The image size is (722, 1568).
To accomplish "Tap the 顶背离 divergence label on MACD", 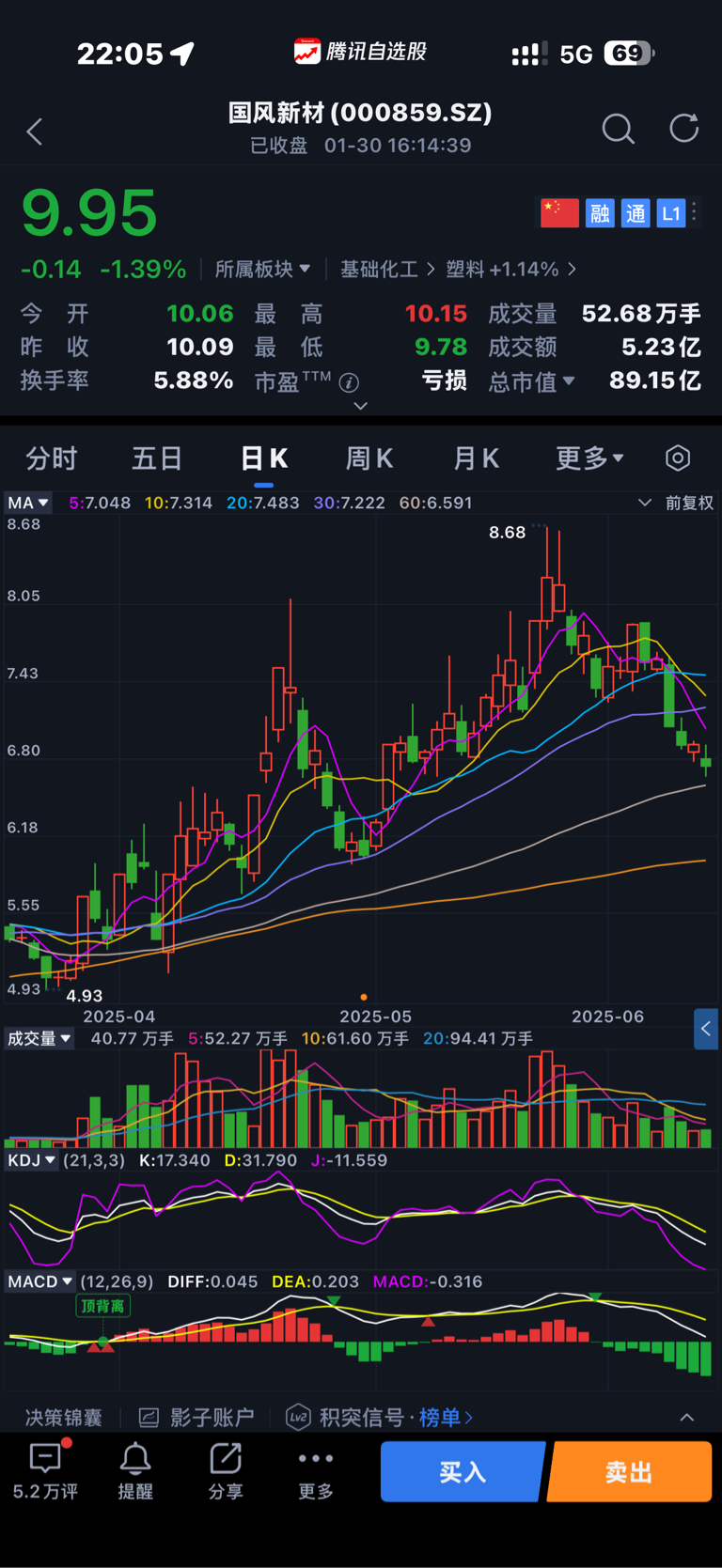I will (x=102, y=1306).
